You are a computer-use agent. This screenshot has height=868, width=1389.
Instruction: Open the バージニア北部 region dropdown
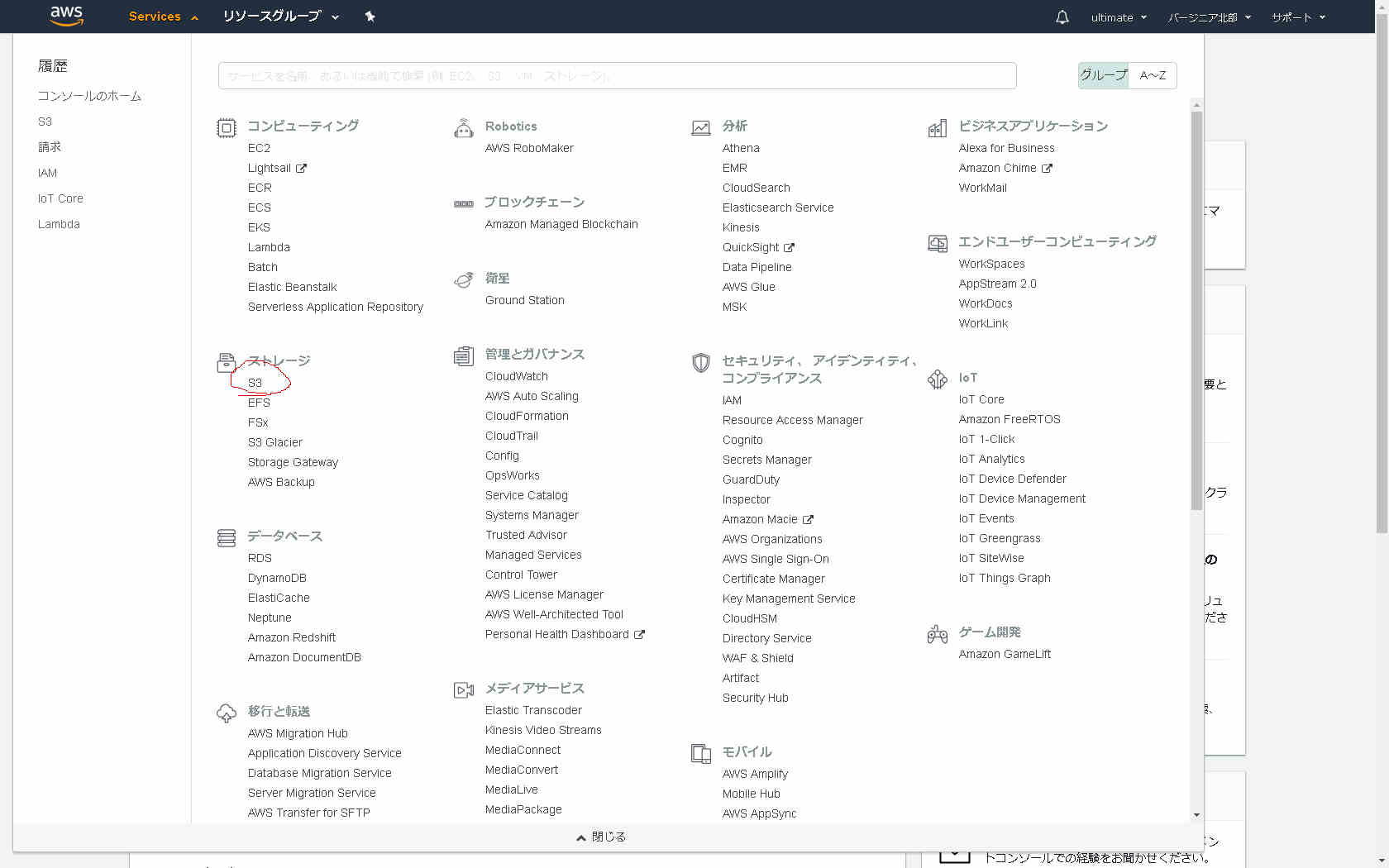pos(1209,17)
